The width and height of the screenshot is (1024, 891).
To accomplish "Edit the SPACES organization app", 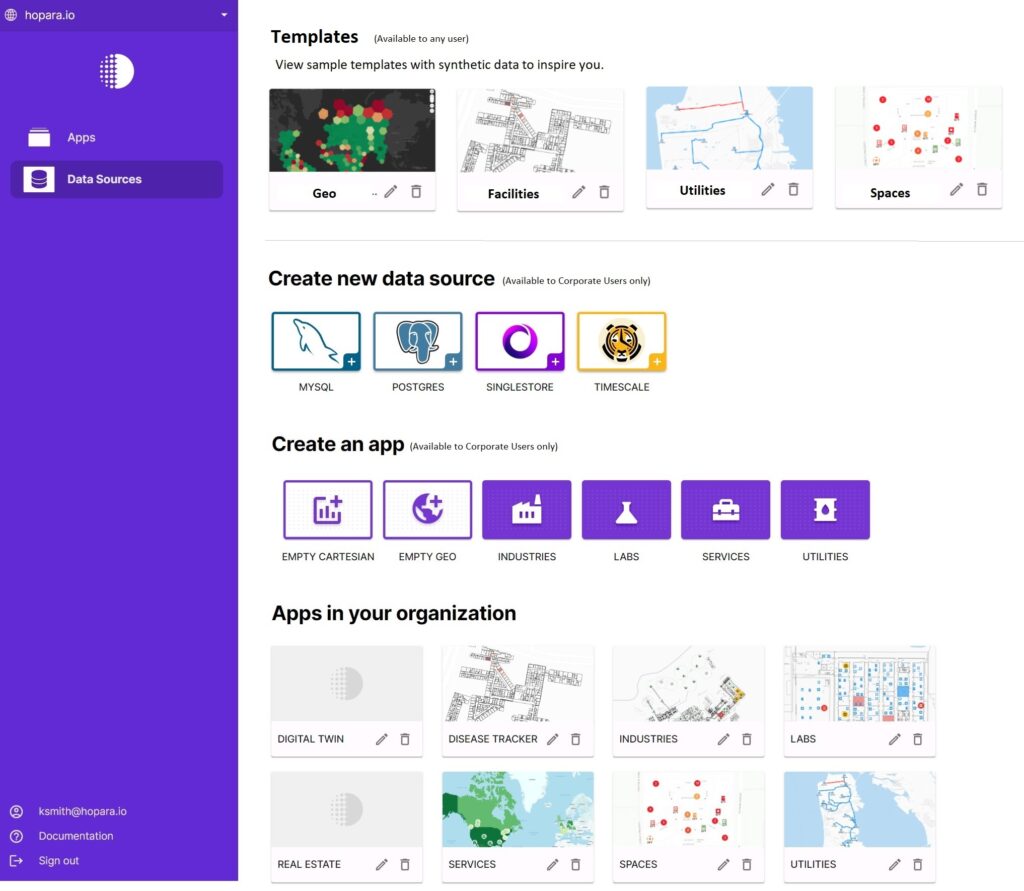I will 724,864.
